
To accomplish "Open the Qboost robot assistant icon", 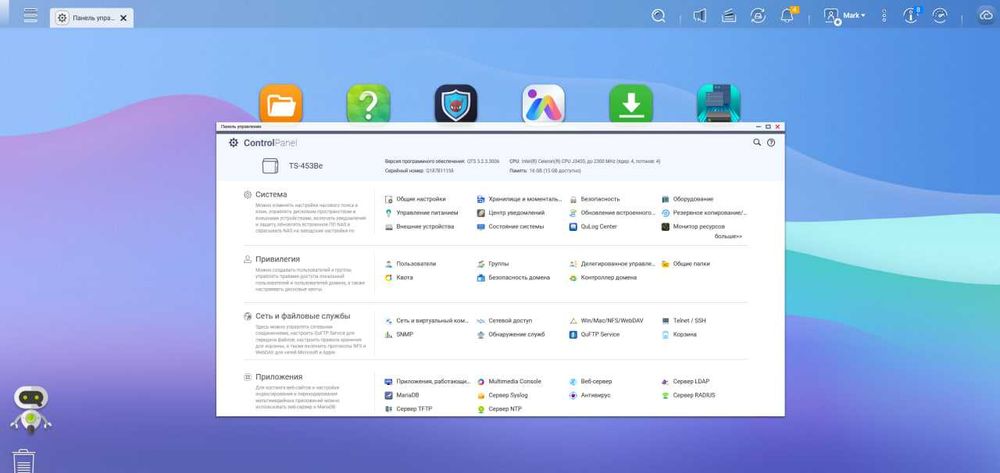I will pos(31,409).
